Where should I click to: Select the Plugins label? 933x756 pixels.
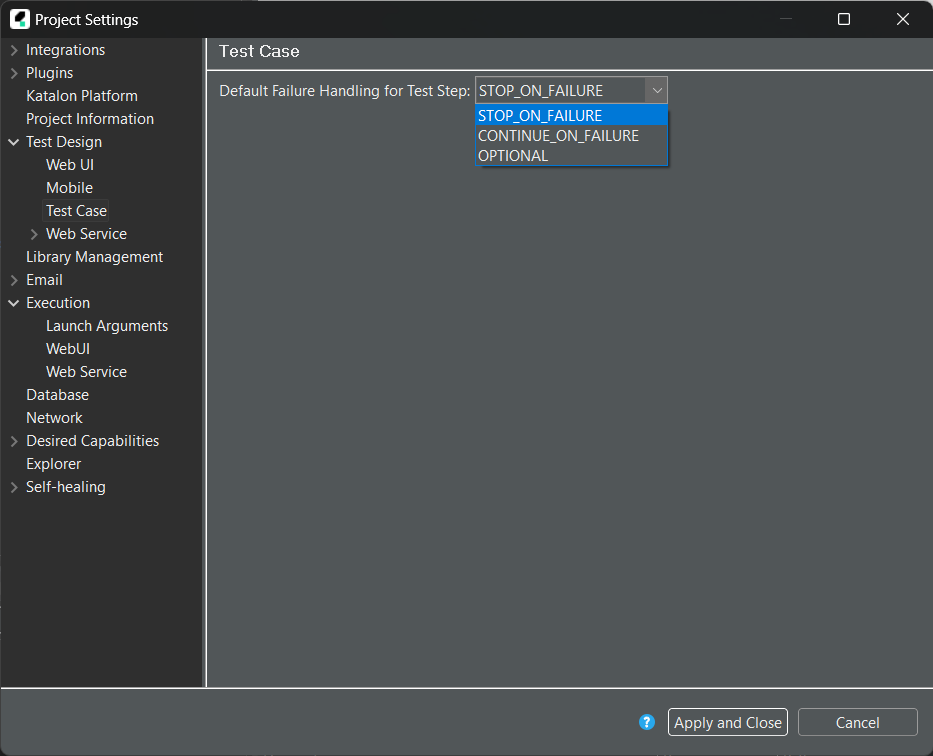[49, 73]
